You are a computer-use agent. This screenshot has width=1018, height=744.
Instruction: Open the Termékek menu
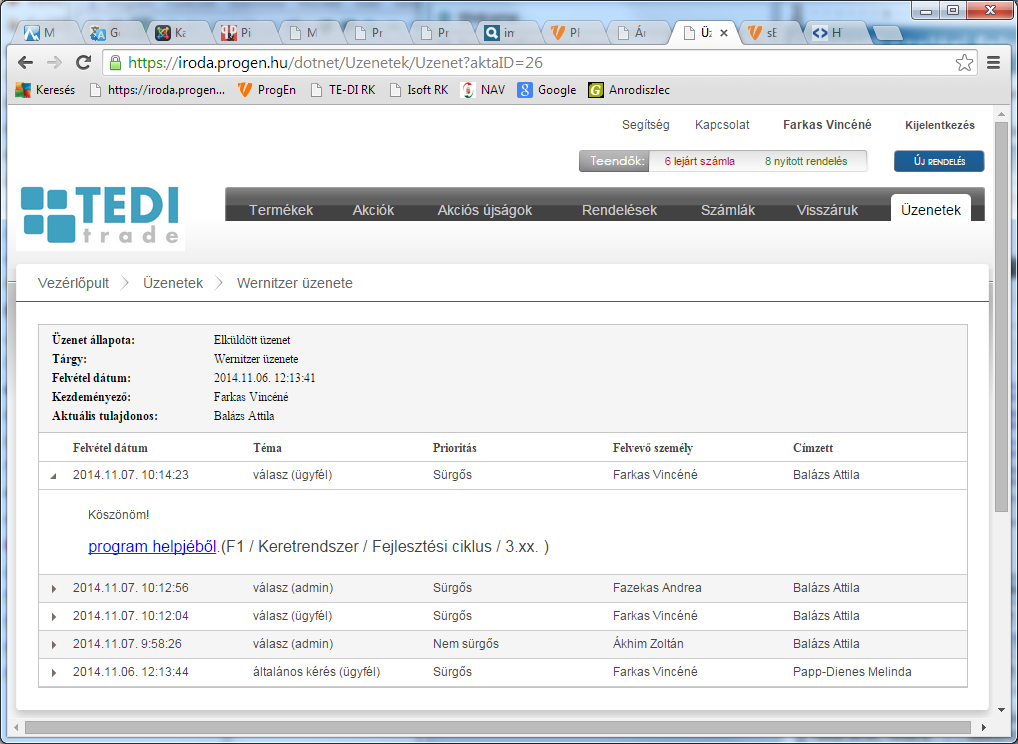pyautogui.click(x=281, y=210)
